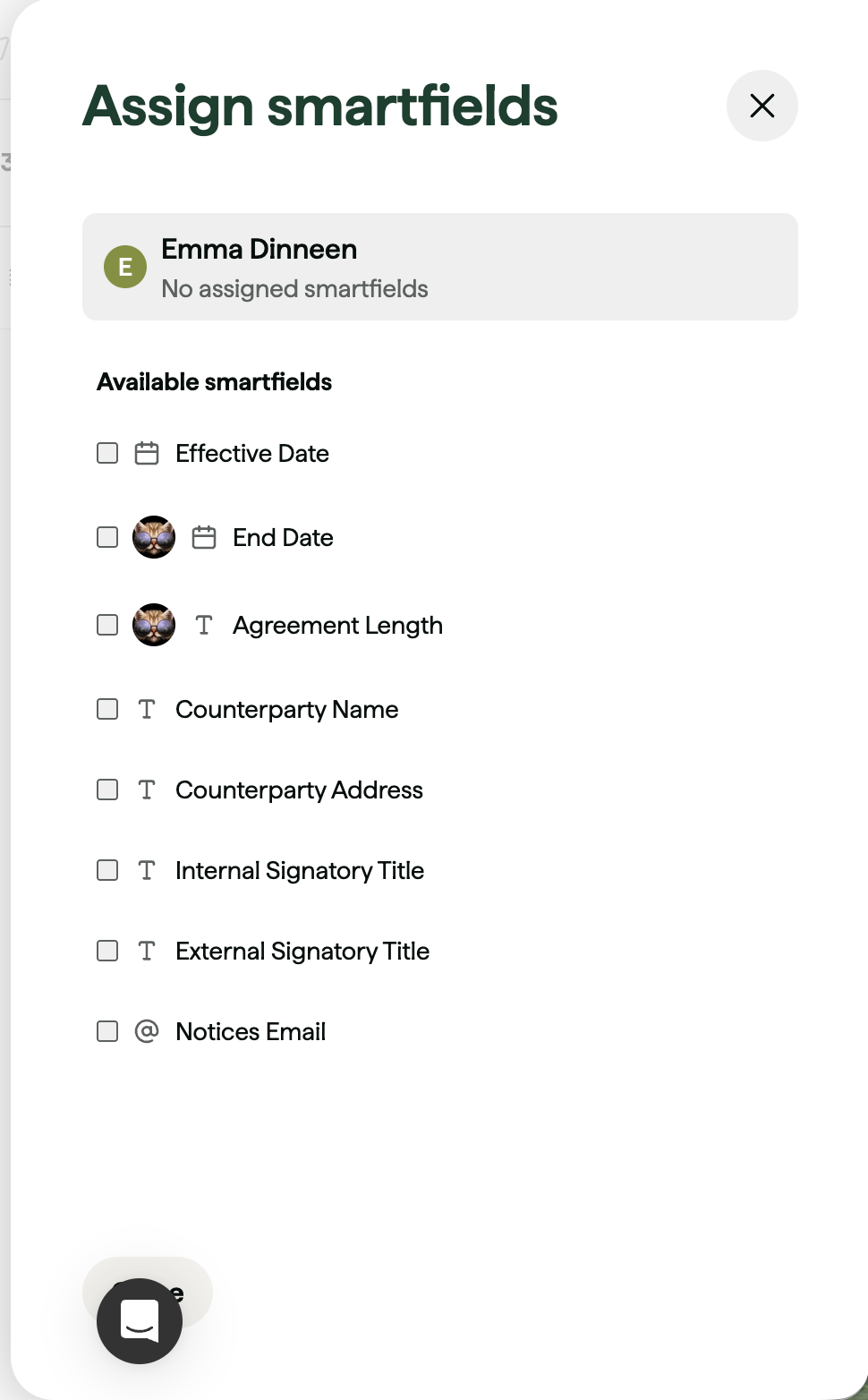
Task: Click the avatar beside Agreement Length
Action: [154, 625]
